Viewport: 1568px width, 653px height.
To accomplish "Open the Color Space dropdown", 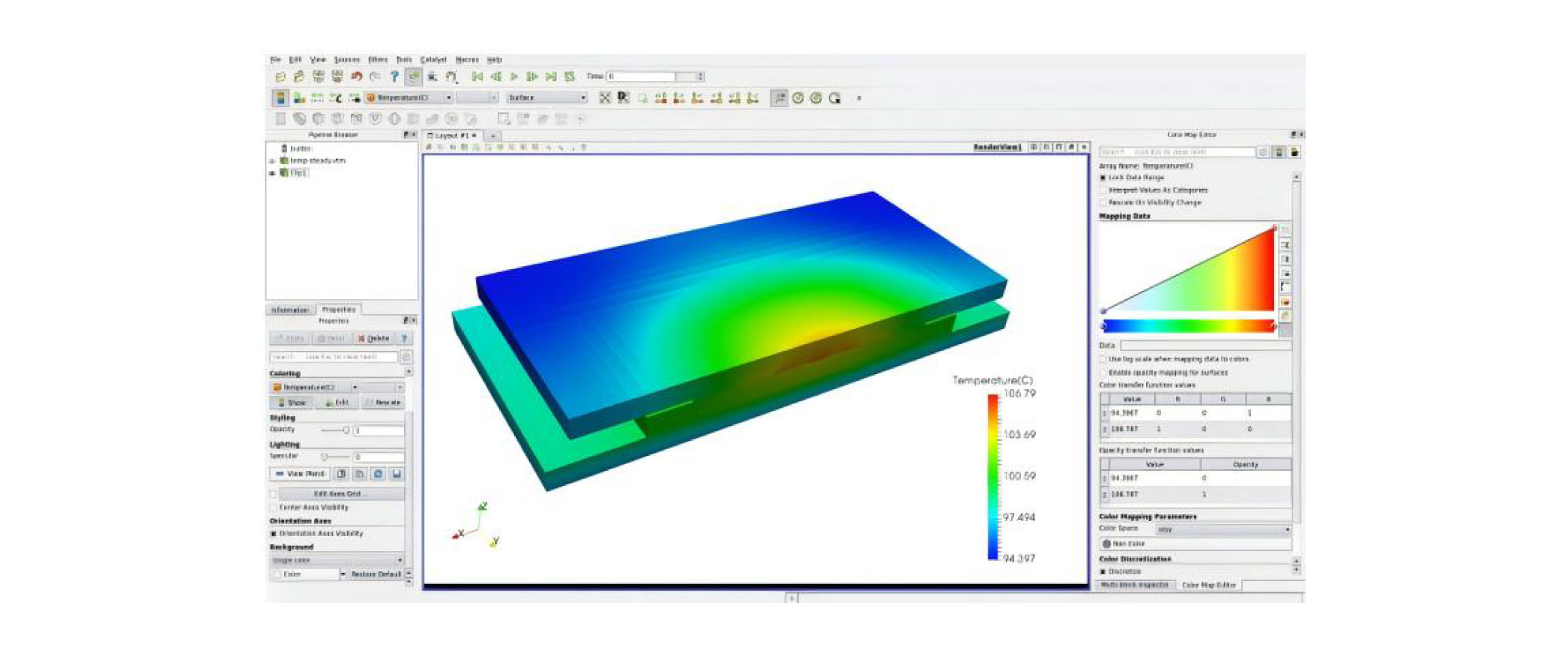I will 1222,530.
